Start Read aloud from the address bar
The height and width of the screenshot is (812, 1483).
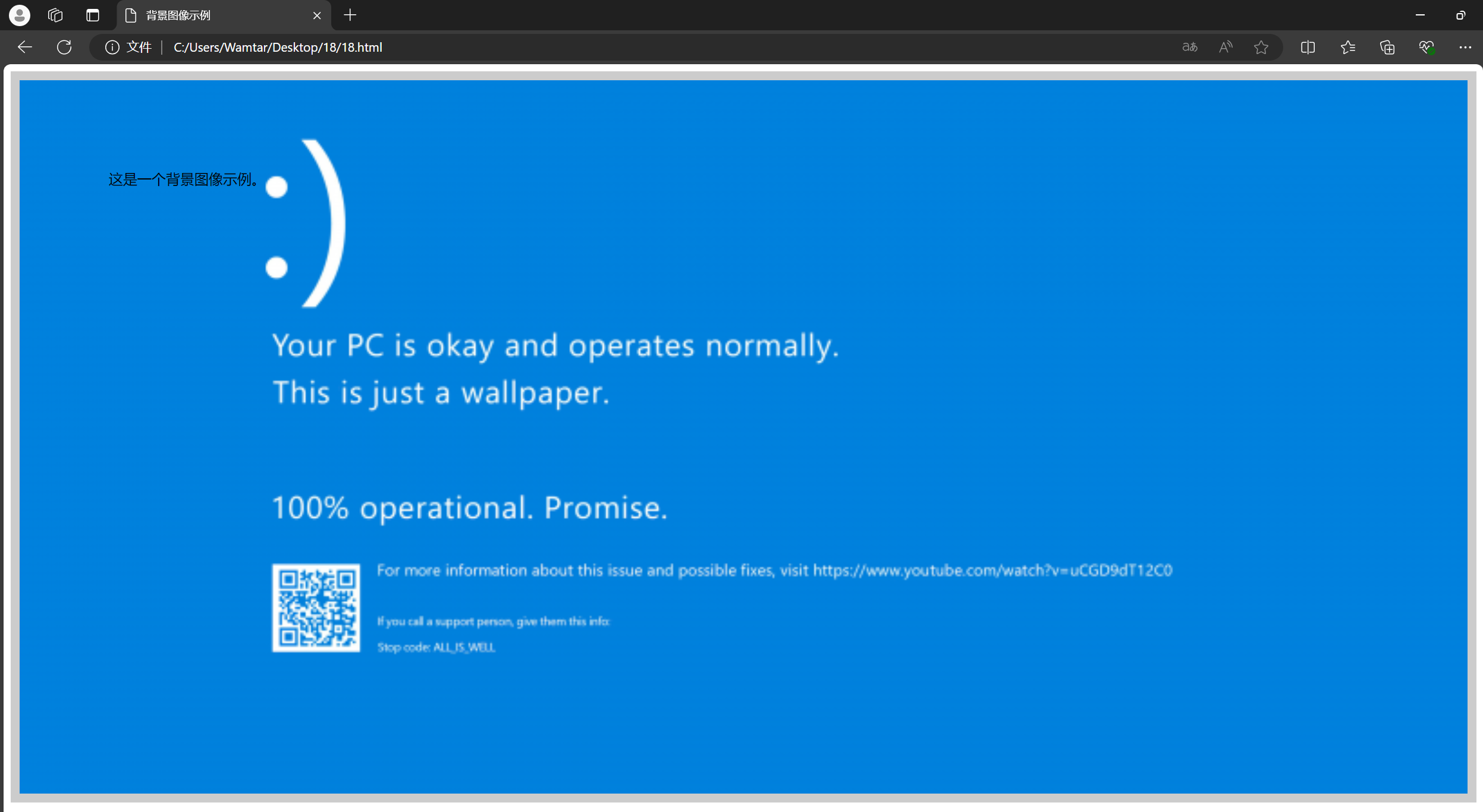(x=1226, y=47)
